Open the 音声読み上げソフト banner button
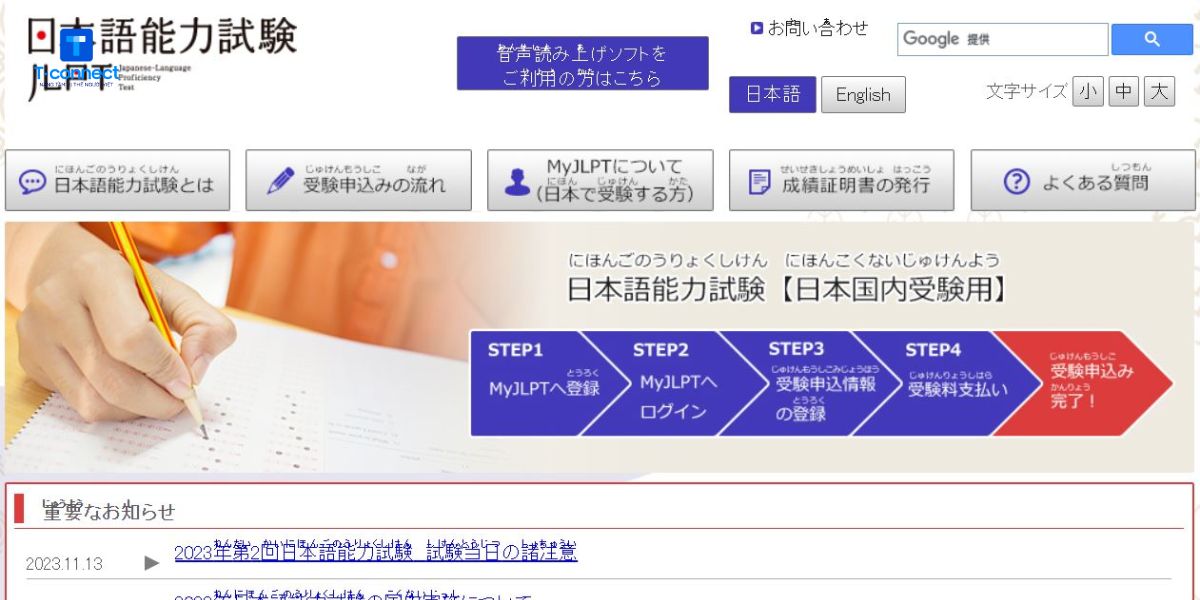The height and width of the screenshot is (600, 1200). 582,63
